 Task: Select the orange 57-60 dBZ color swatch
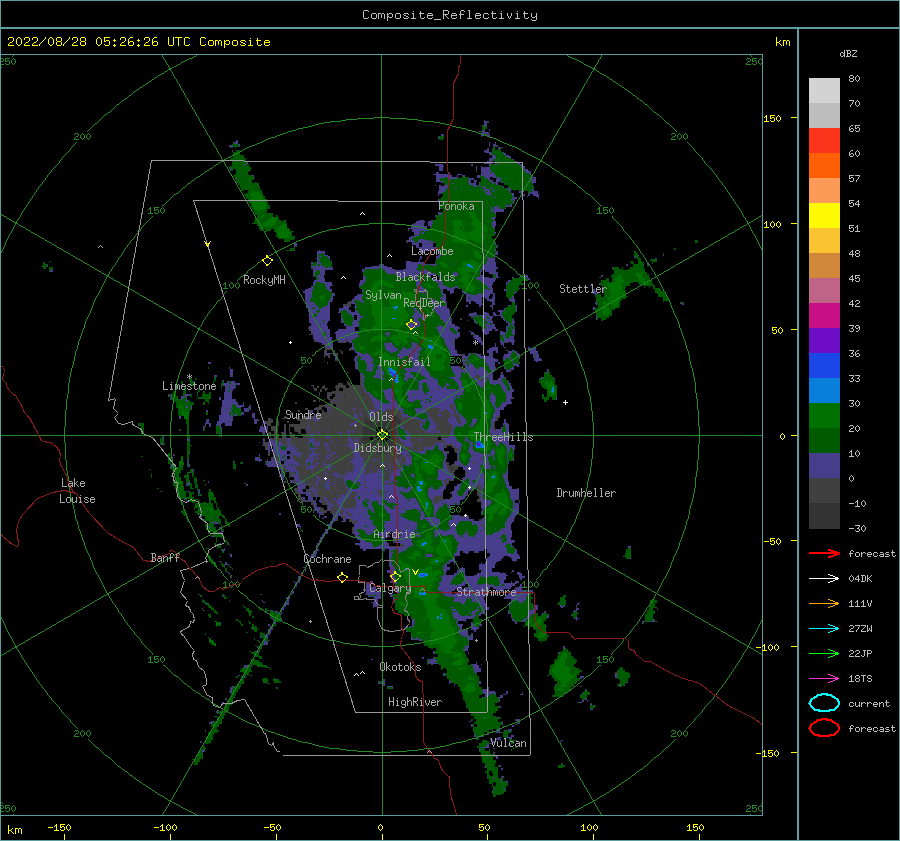pyautogui.click(x=824, y=166)
